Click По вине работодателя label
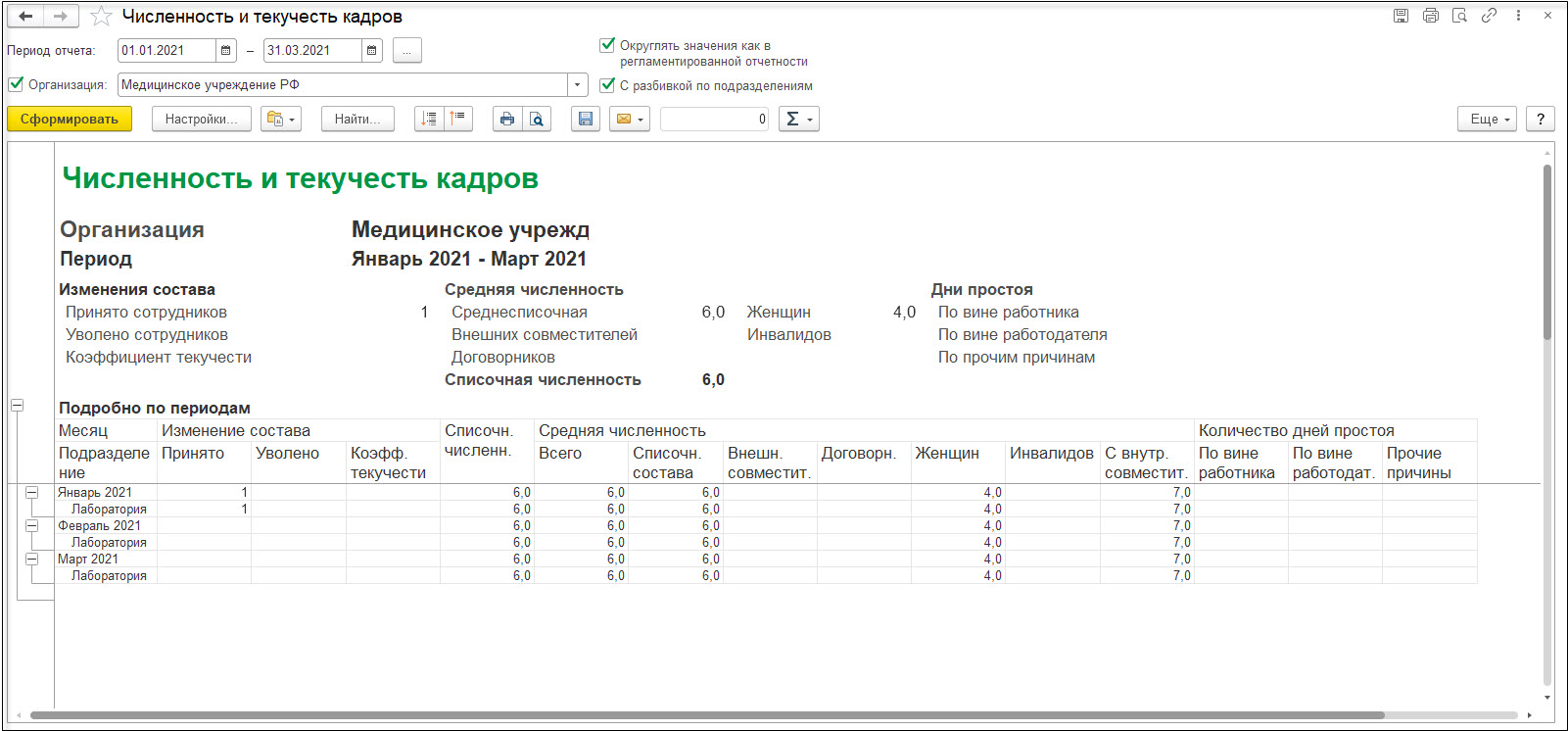 pos(1022,334)
